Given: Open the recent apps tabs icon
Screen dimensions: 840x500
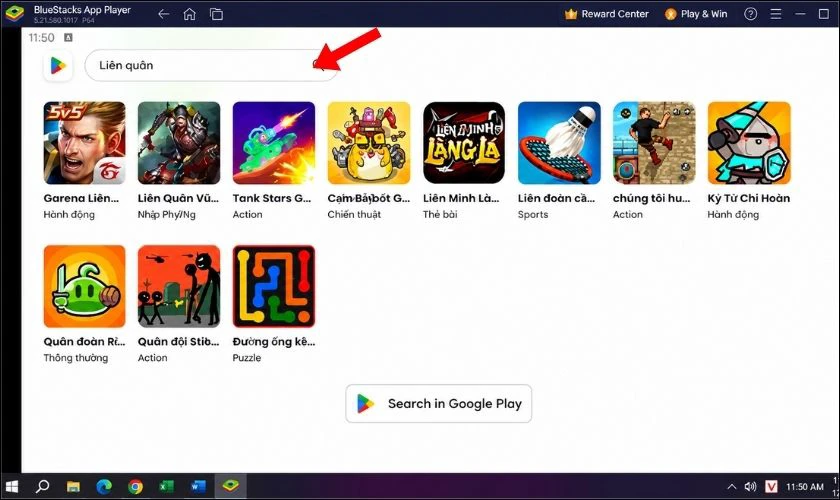Looking at the screenshot, I should coord(216,14).
